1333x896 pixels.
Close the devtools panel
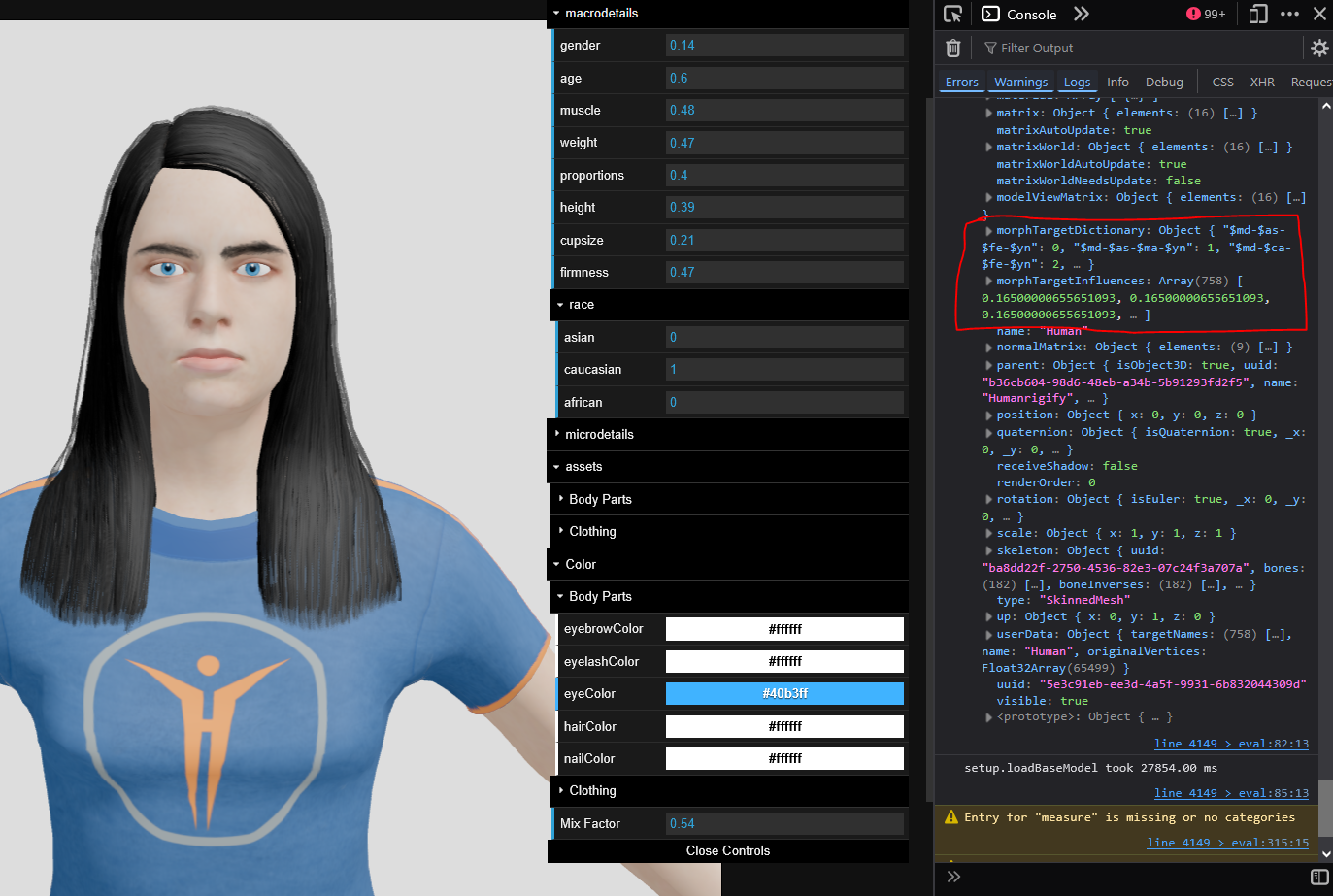pyautogui.click(x=1319, y=14)
